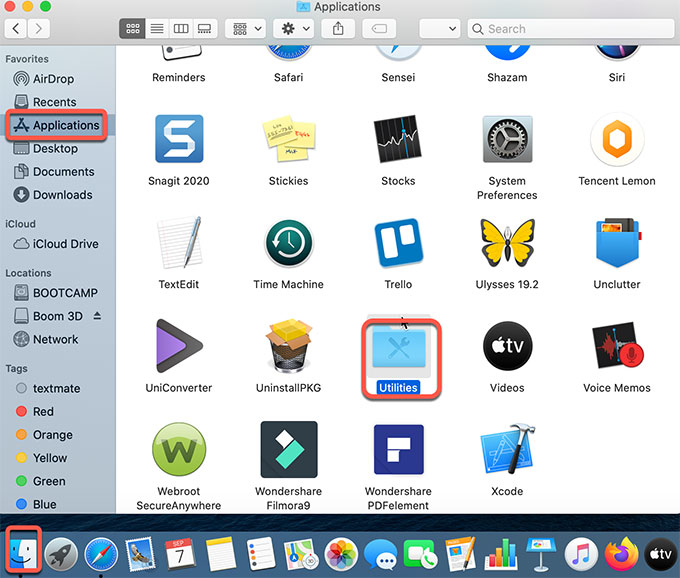Open the Videos Apple TV app
680x578 pixels.
(x=507, y=346)
